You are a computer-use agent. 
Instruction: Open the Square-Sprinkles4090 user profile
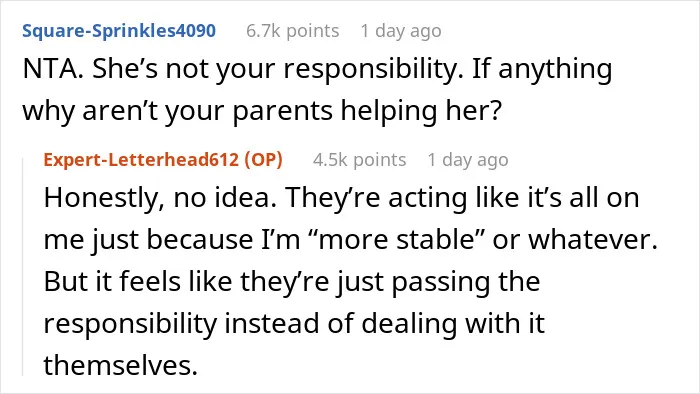coord(119,31)
